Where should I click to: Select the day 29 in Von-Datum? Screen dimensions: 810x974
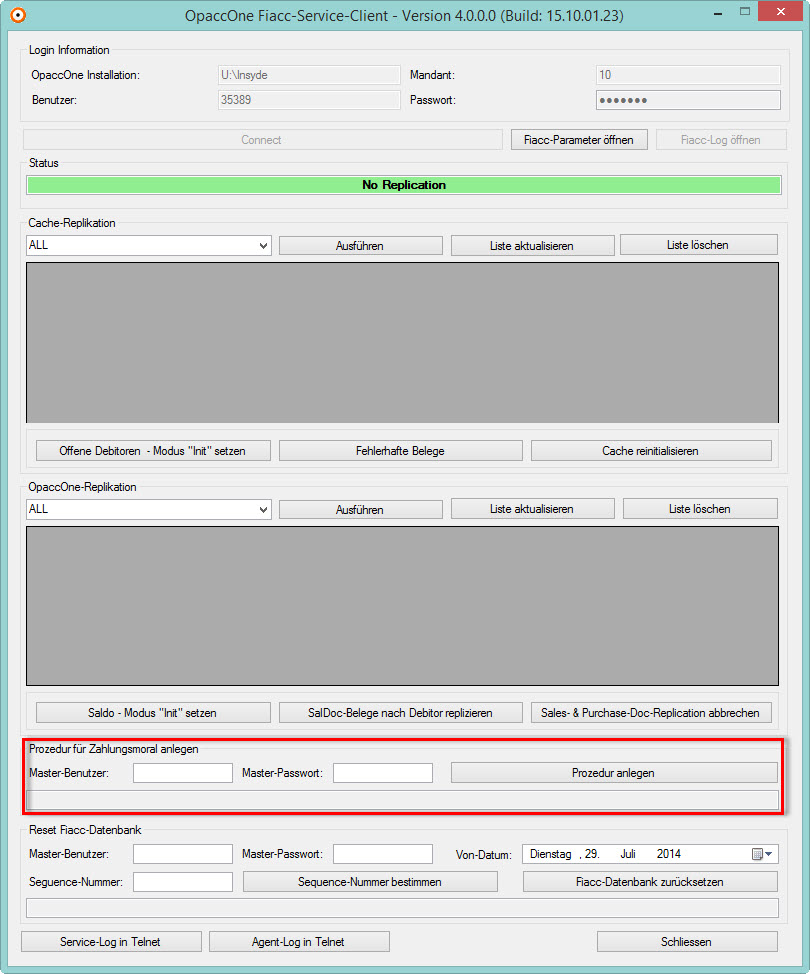click(x=591, y=854)
